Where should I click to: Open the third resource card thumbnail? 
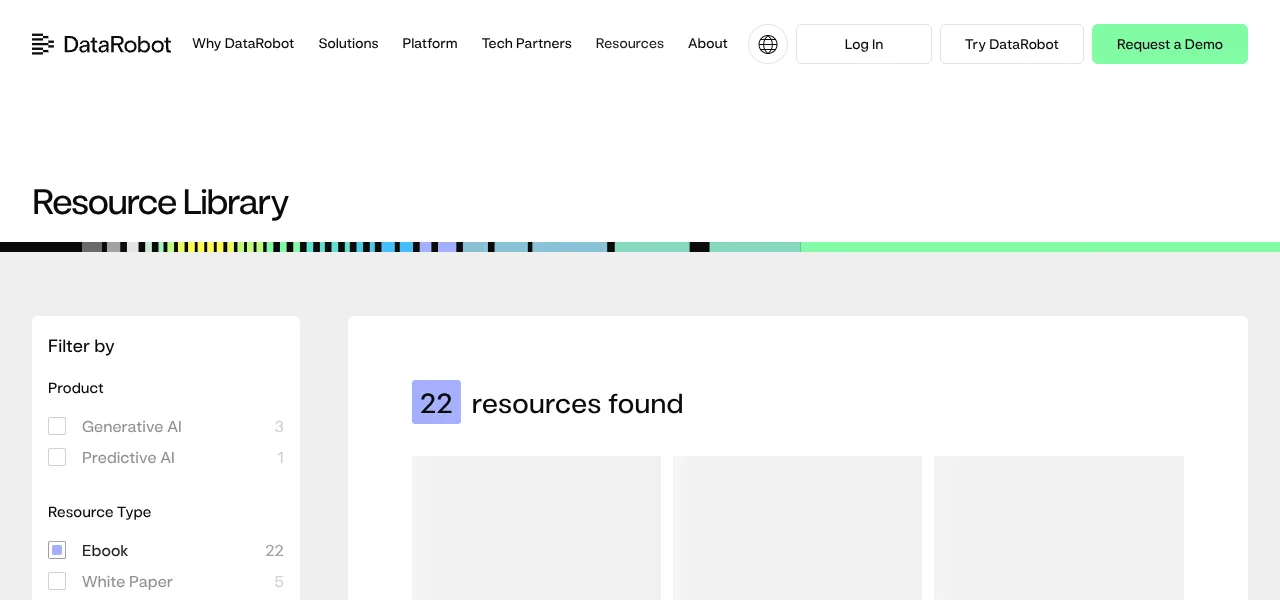click(1059, 528)
